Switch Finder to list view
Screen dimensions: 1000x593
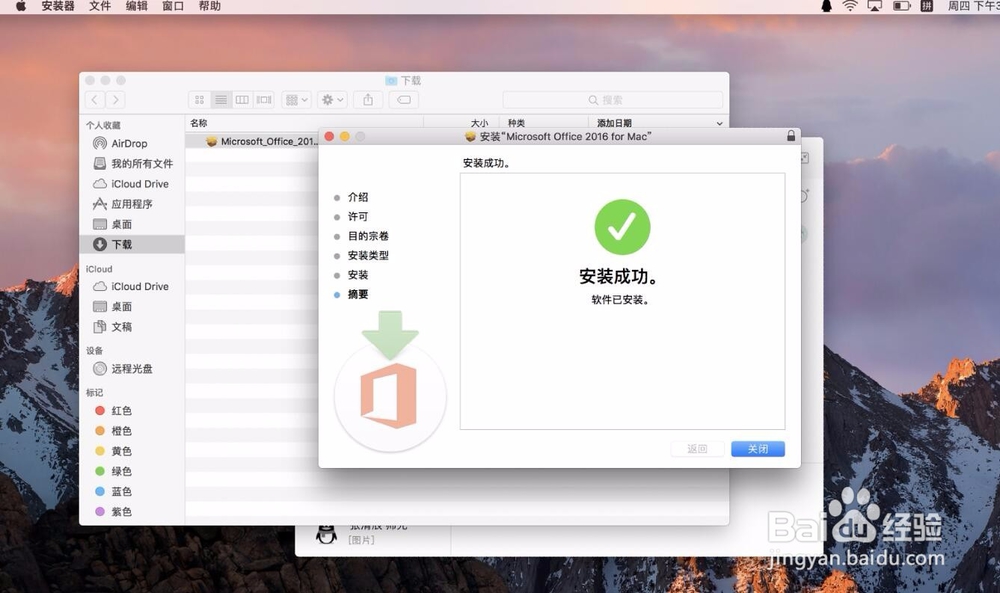[221, 99]
